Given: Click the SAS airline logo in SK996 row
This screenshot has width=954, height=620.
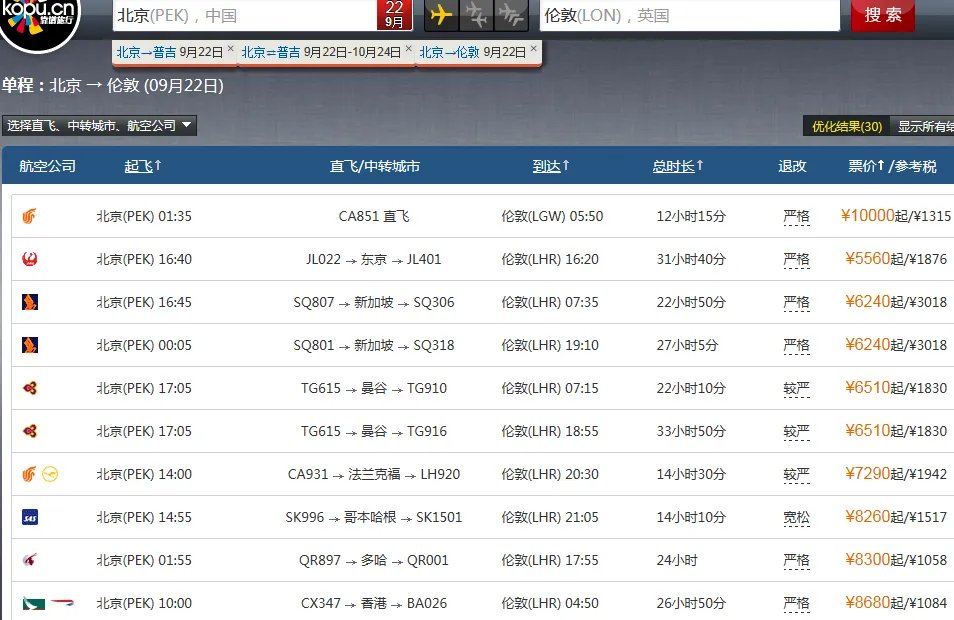Looking at the screenshot, I should click(30, 517).
